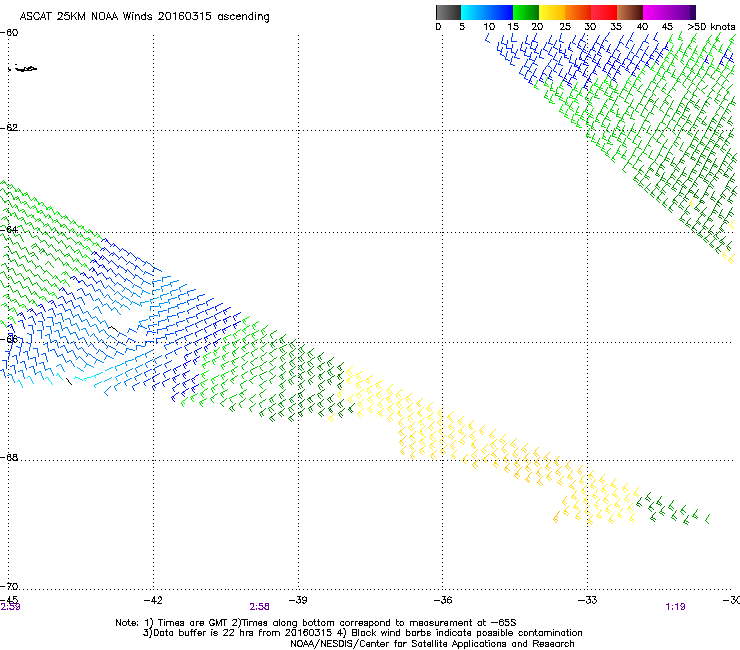This screenshot has width=740, height=650.
Task: Click the NOAA/NESDIS Center for Satellite Applications credit
Action: pyautogui.click(x=432, y=644)
